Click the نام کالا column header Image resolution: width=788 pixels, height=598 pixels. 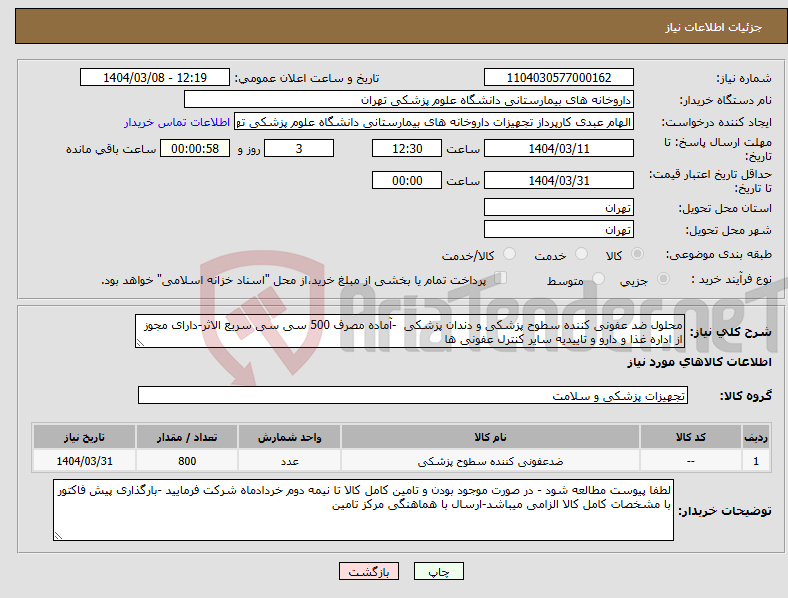(490, 437)
